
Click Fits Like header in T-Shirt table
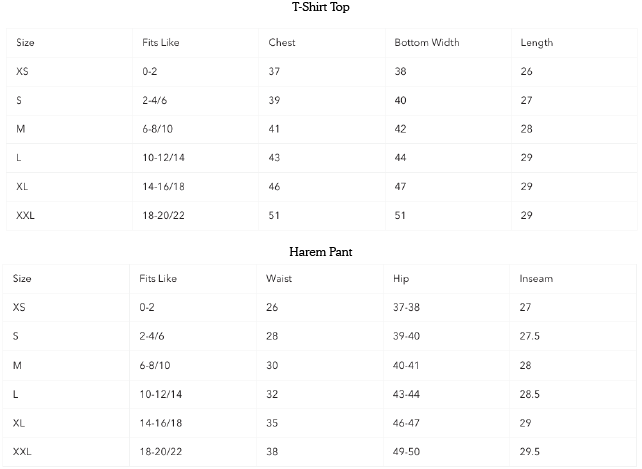(161, 43)
